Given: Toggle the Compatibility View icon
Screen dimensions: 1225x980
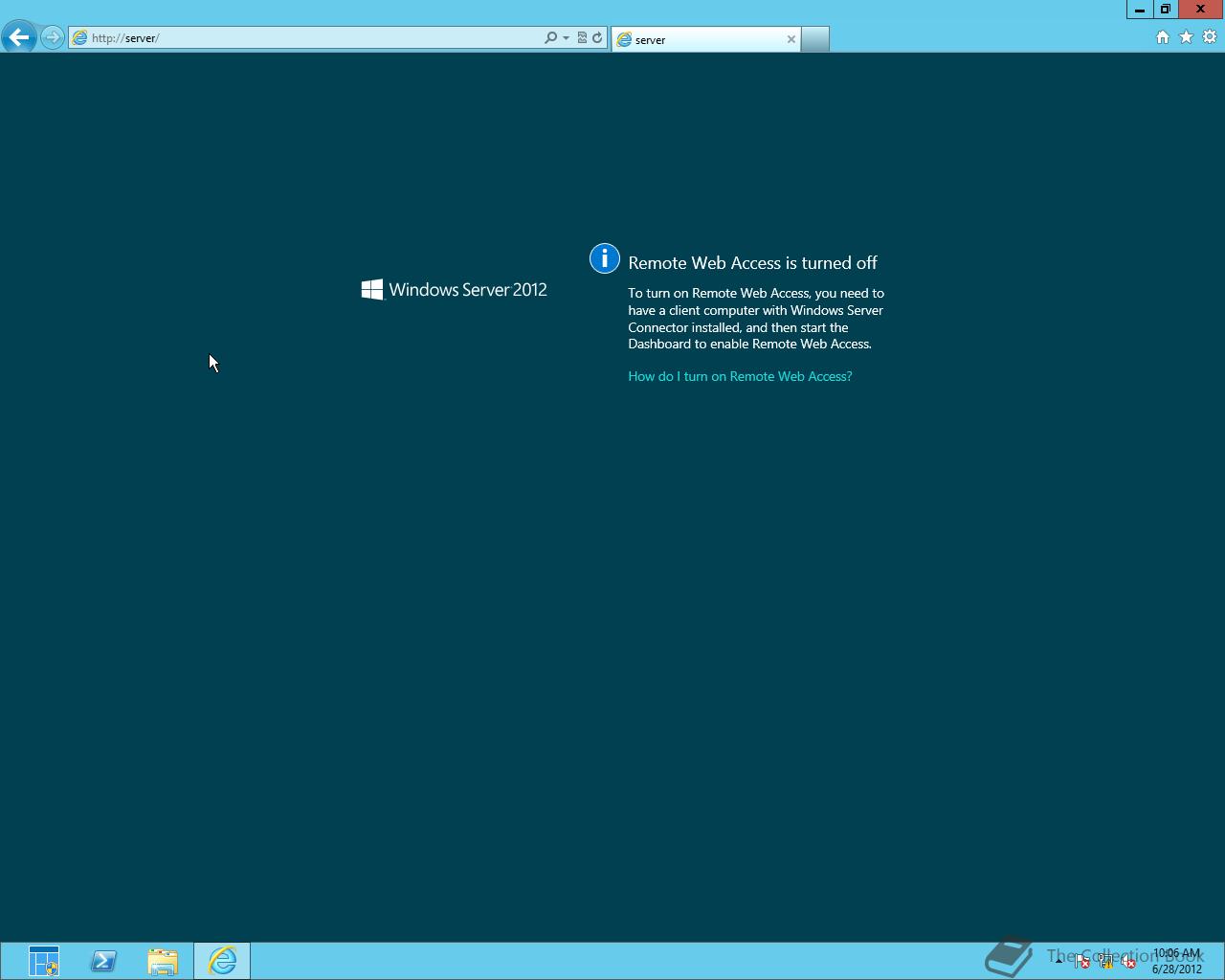Looking at the screenshot, I should pos(582,38).
